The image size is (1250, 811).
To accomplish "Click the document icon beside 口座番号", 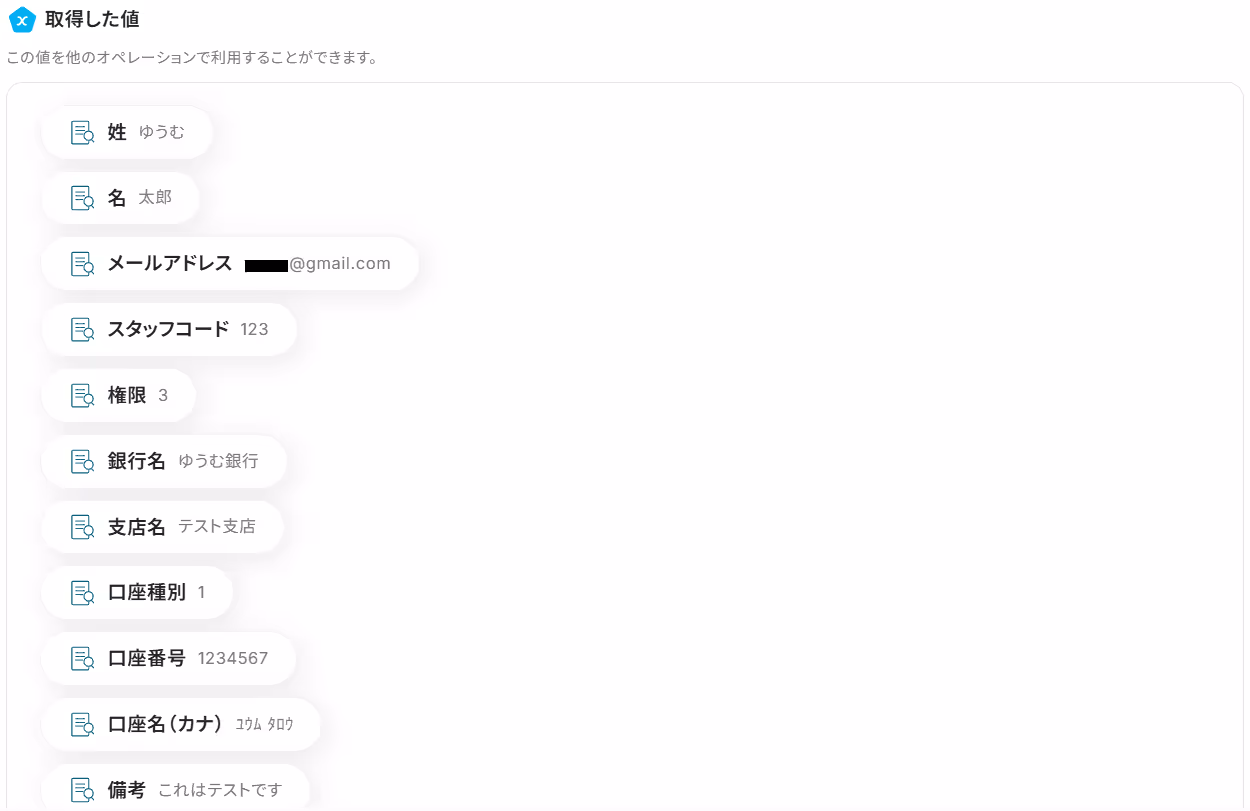I will click(83, 659).
